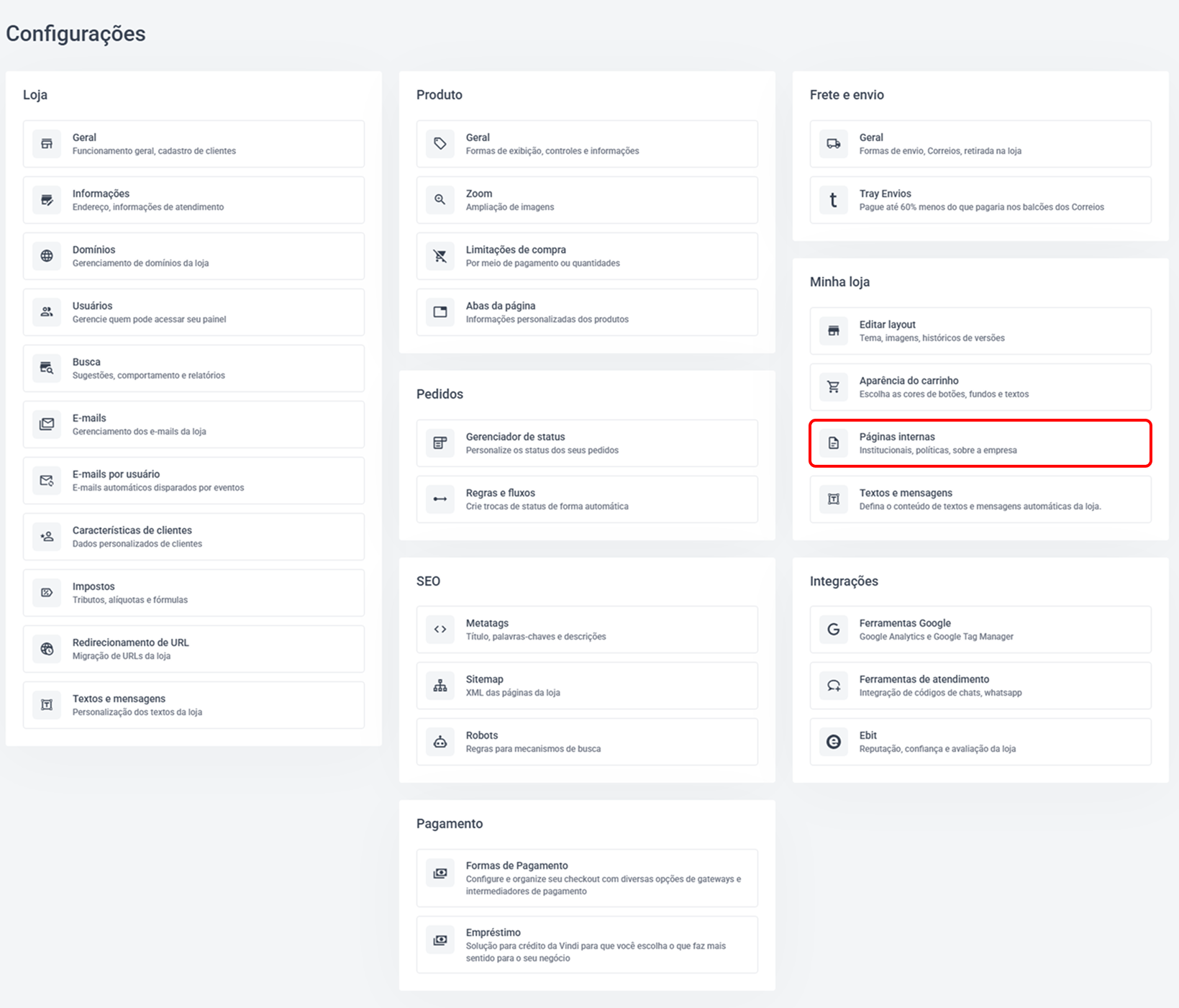This screenshot has width=1179, height=1008.
Task: Click the text icon in Minha loja's Textos e mensagens
Action: [834, 499]
